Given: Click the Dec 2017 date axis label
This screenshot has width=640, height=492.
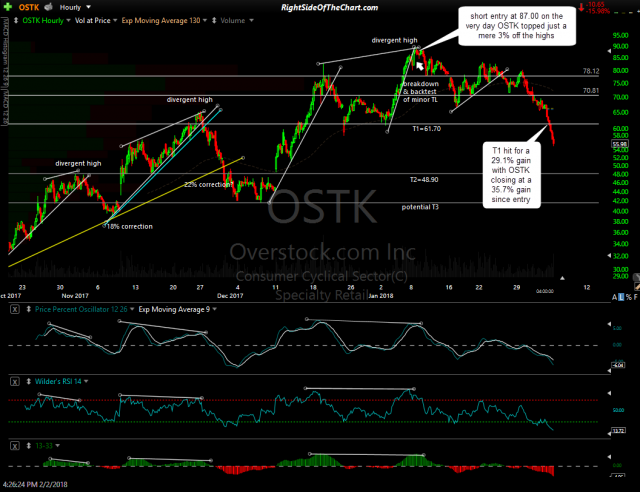Looking at the screenshot, I should click(230, 296).
